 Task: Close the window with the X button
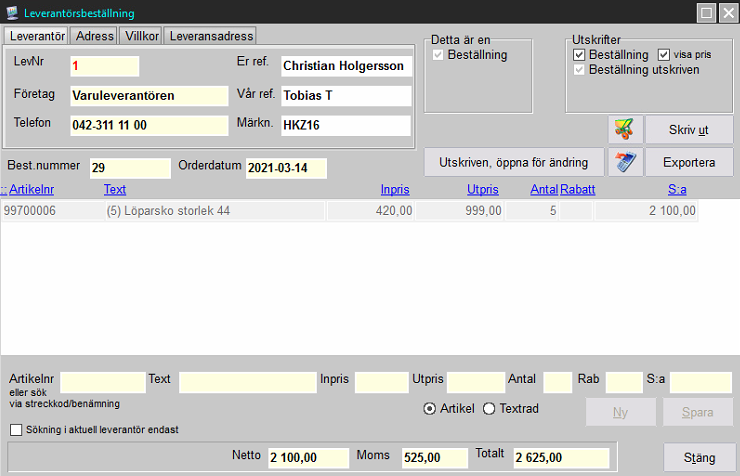point(727,12)
